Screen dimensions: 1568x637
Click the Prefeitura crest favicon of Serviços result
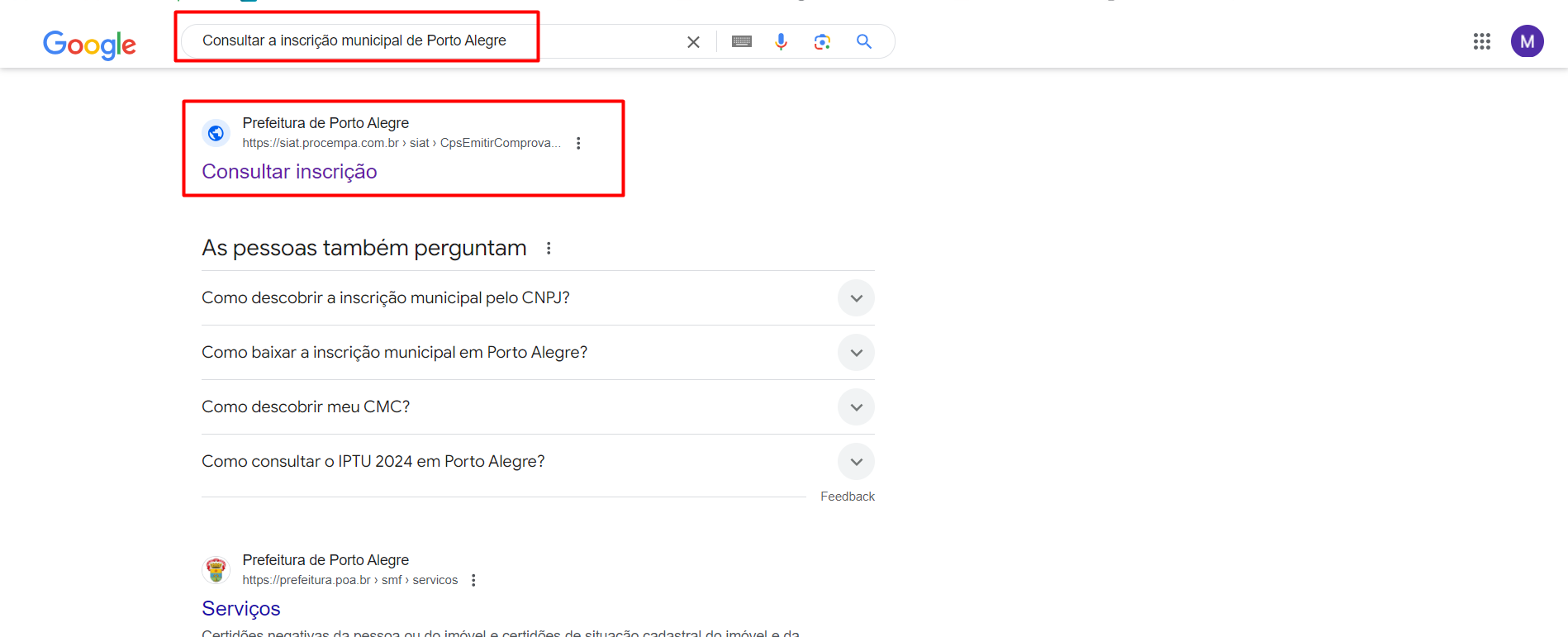[216, 569]
